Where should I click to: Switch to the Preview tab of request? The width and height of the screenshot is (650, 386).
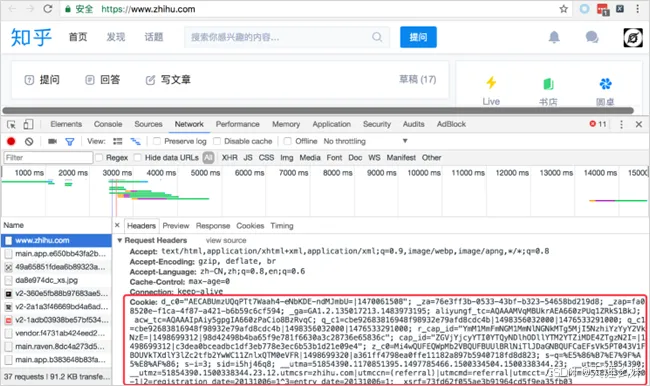pyautogui.click(x=176, y=226)
